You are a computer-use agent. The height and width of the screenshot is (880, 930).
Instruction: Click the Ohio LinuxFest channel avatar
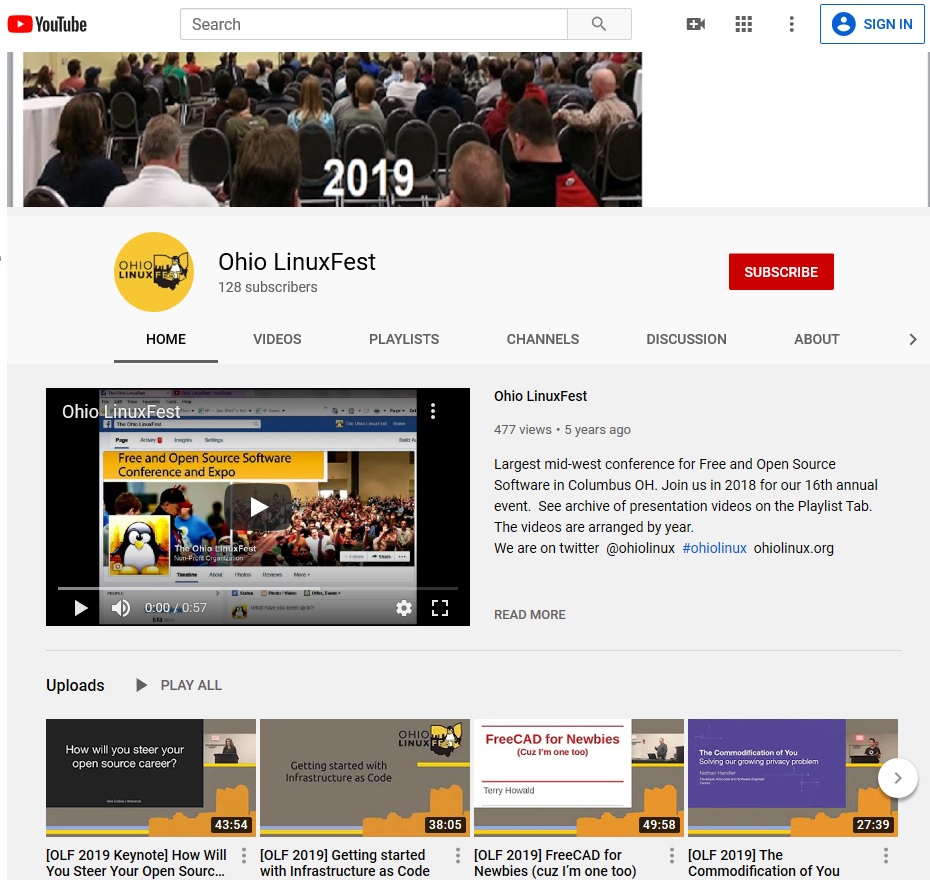[154, 272]
